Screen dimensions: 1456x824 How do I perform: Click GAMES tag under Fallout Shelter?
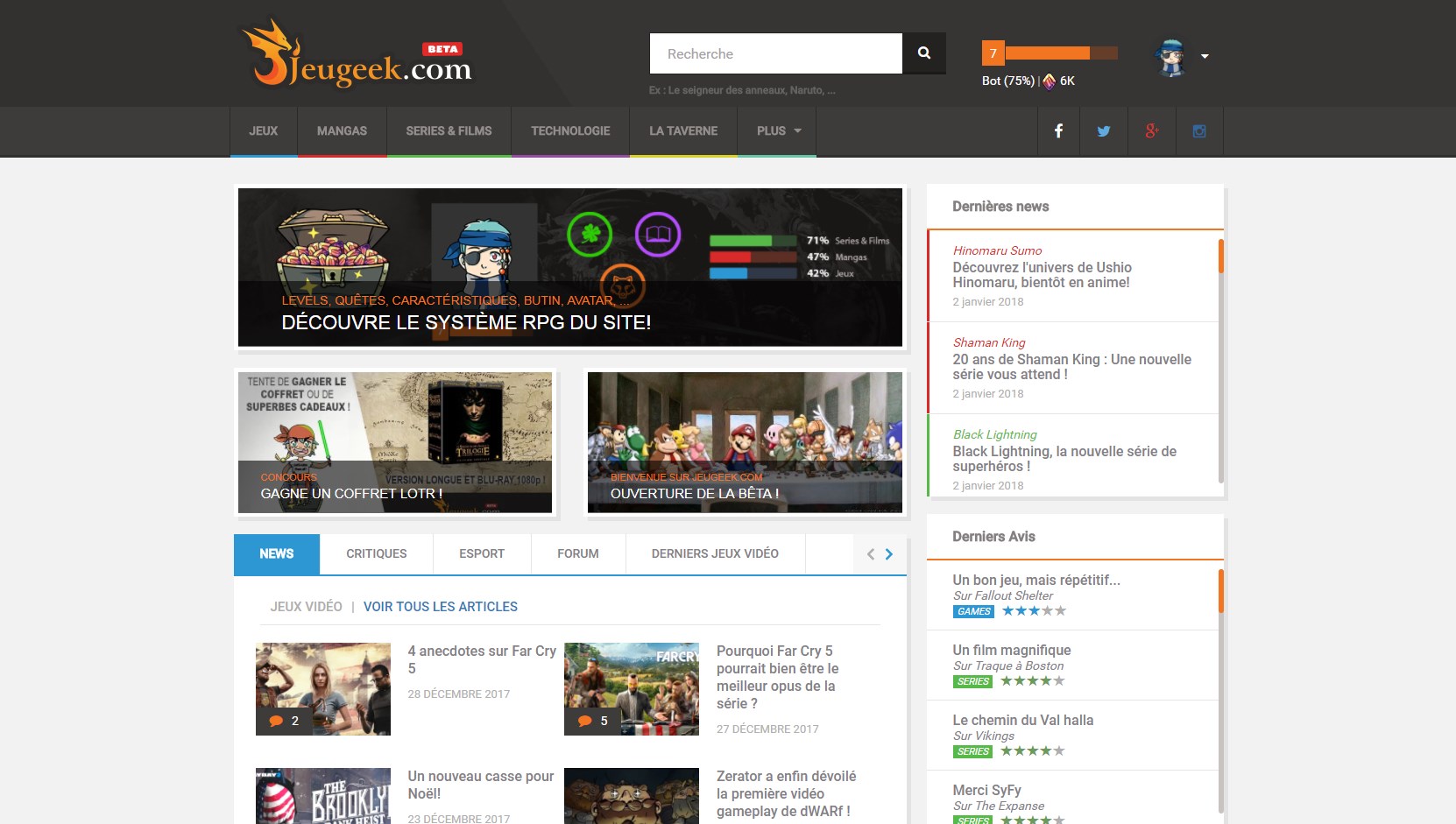[x=973, y=612]
